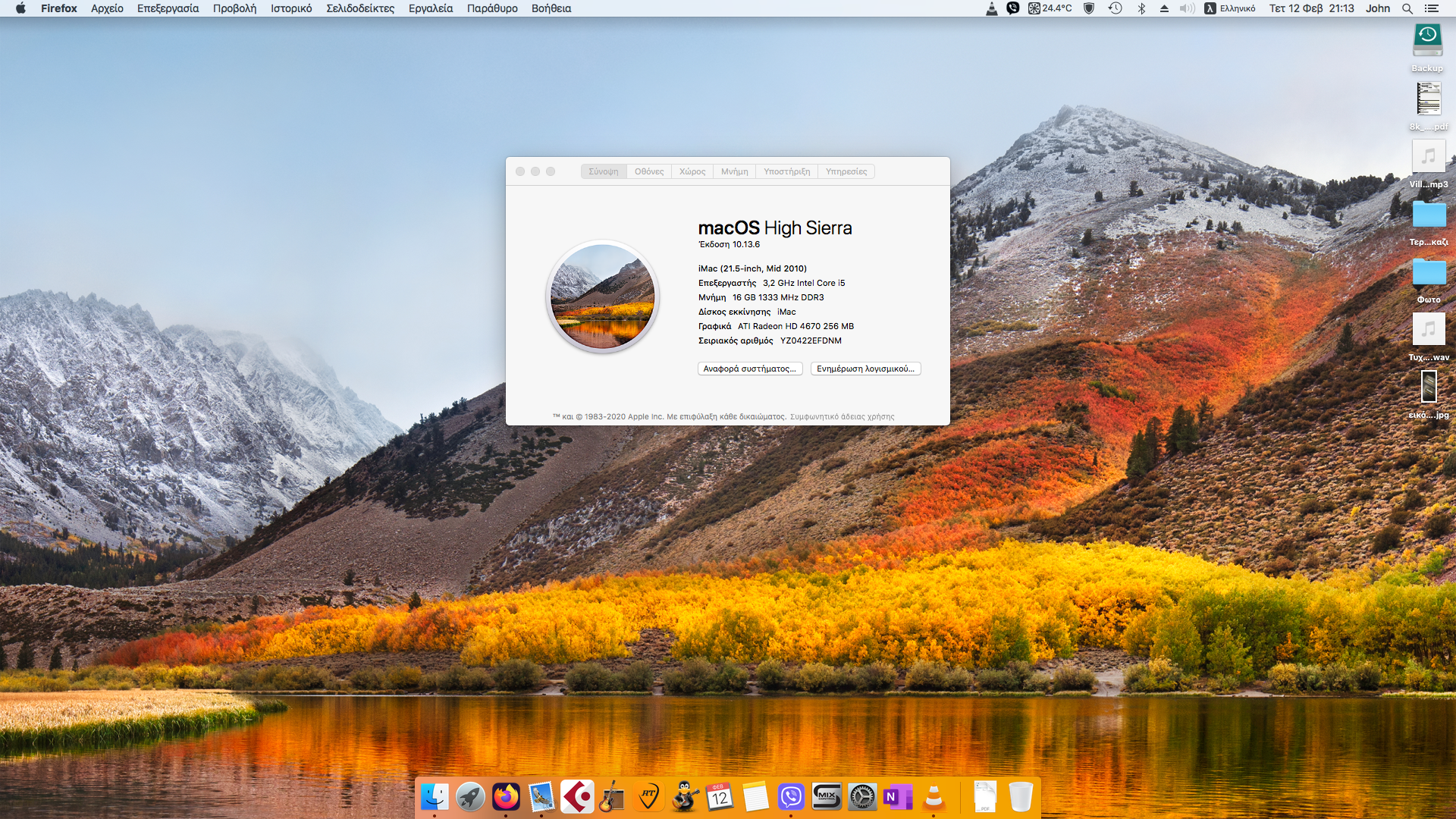Viewport: 1456px width, 819px height.
Task: Open fan temperature 24.4°C menu bar item
Action: pos(1050,8)
